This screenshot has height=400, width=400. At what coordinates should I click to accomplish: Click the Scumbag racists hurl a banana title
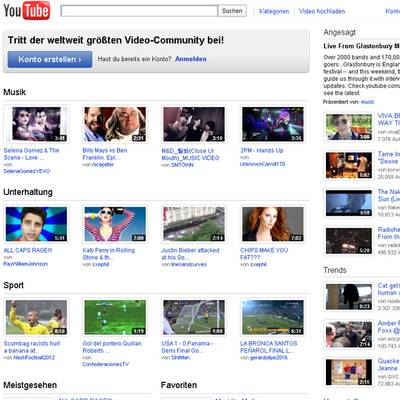tap(32, 347)
